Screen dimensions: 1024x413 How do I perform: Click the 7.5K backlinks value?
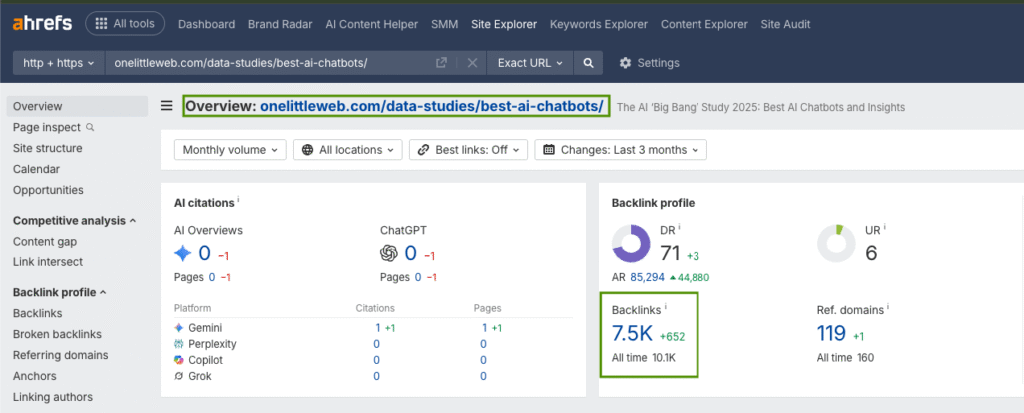(632, 333)
